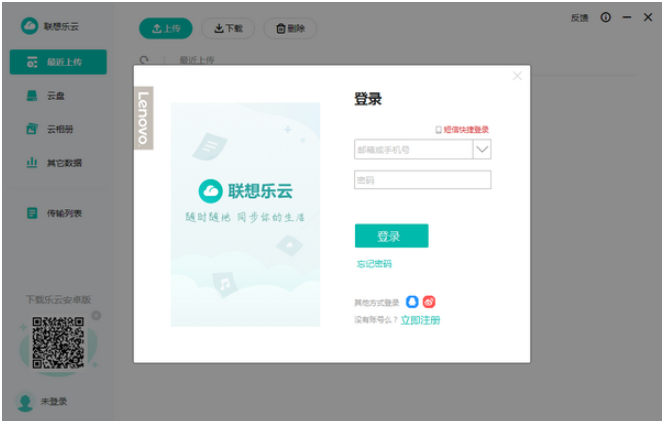This screenshot has width=663, height=421.
Task: Click the refresh icon beside 最近上传 breadcrumb
Action: pos(144,60)
